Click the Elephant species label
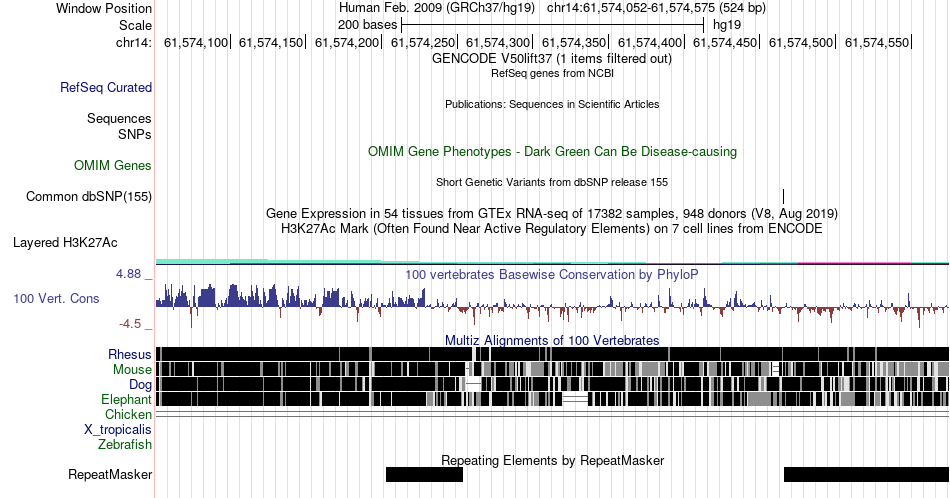The height and width of the screenshot is (498, 950). pyautogui.click(x=126, y=400)
